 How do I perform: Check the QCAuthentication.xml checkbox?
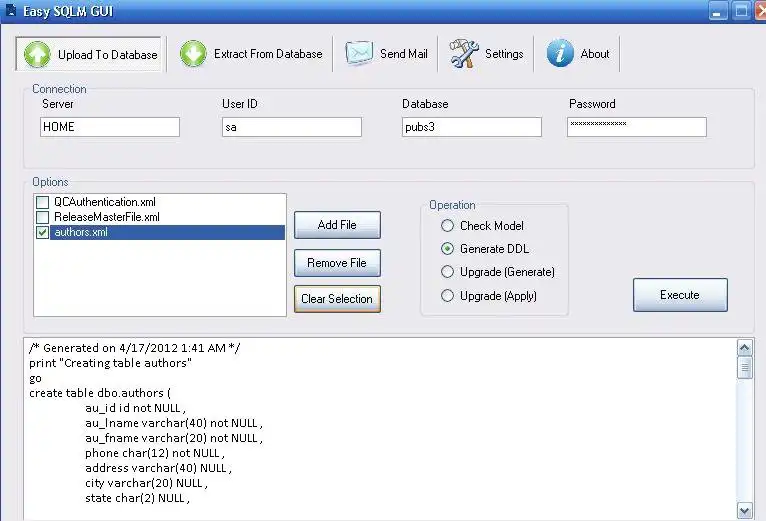coord(43,202)
